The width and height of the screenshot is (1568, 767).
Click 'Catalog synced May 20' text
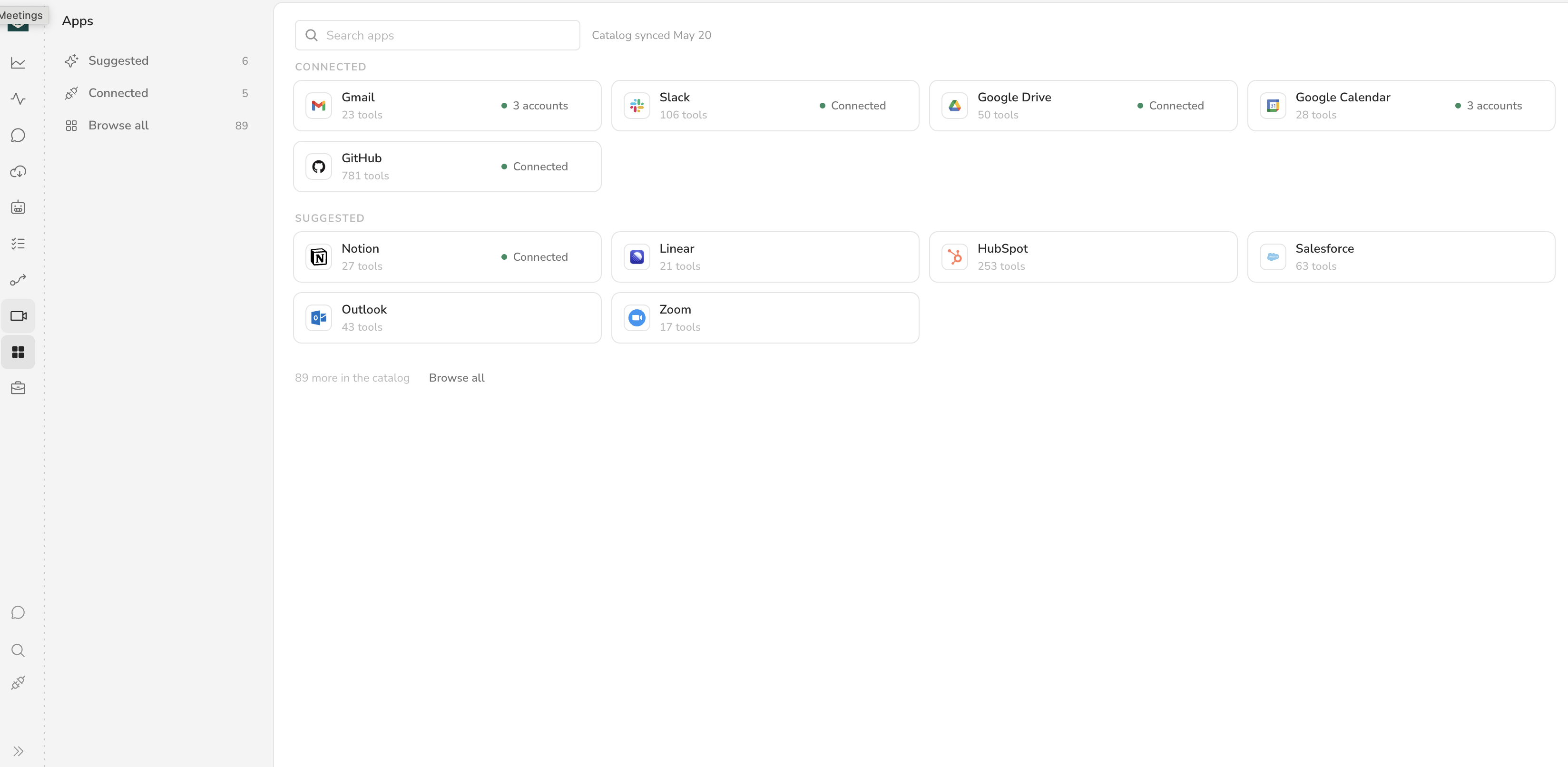[651, 35]
